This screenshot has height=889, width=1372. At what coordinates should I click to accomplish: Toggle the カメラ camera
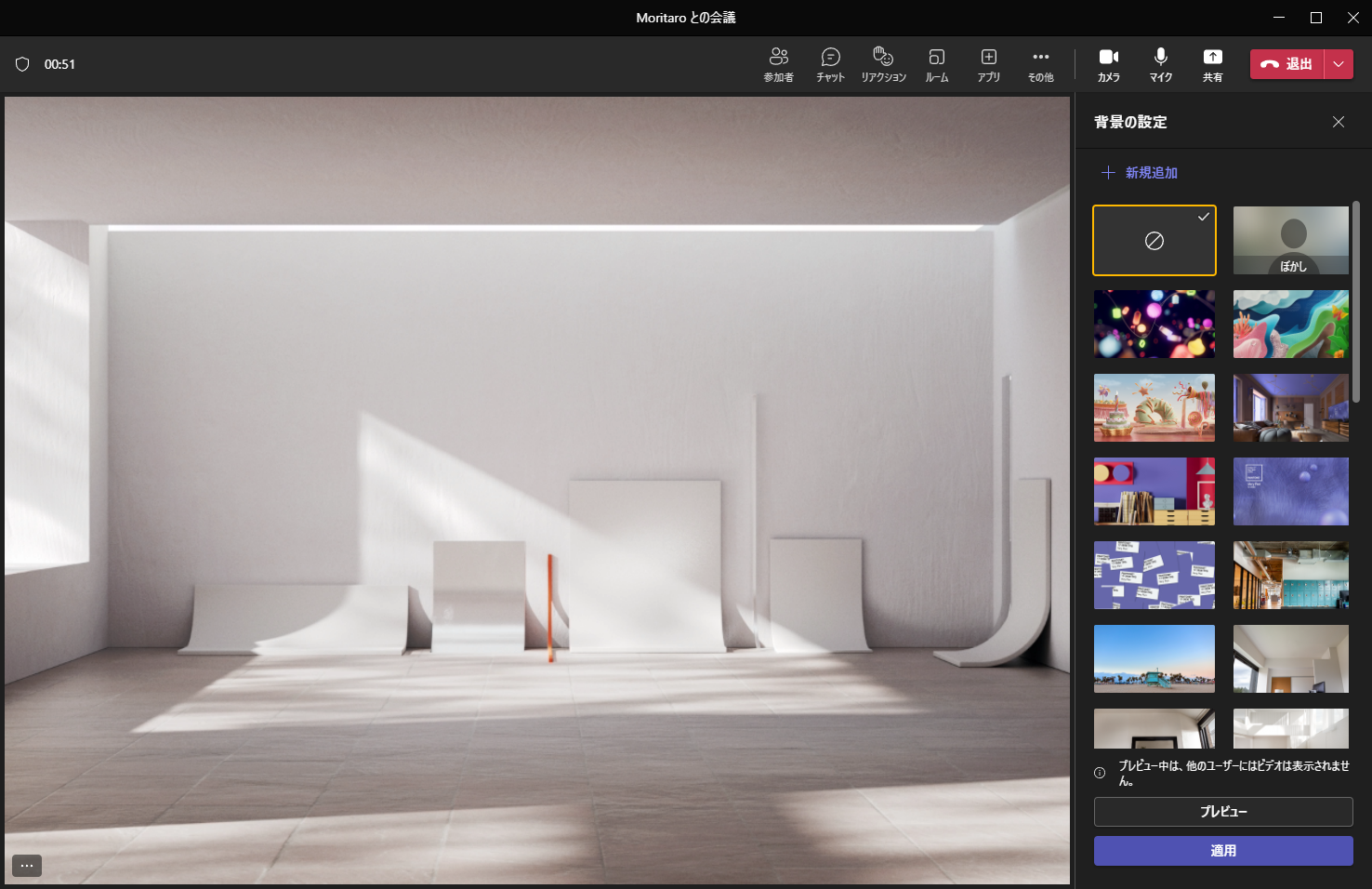click(1108, 64)
